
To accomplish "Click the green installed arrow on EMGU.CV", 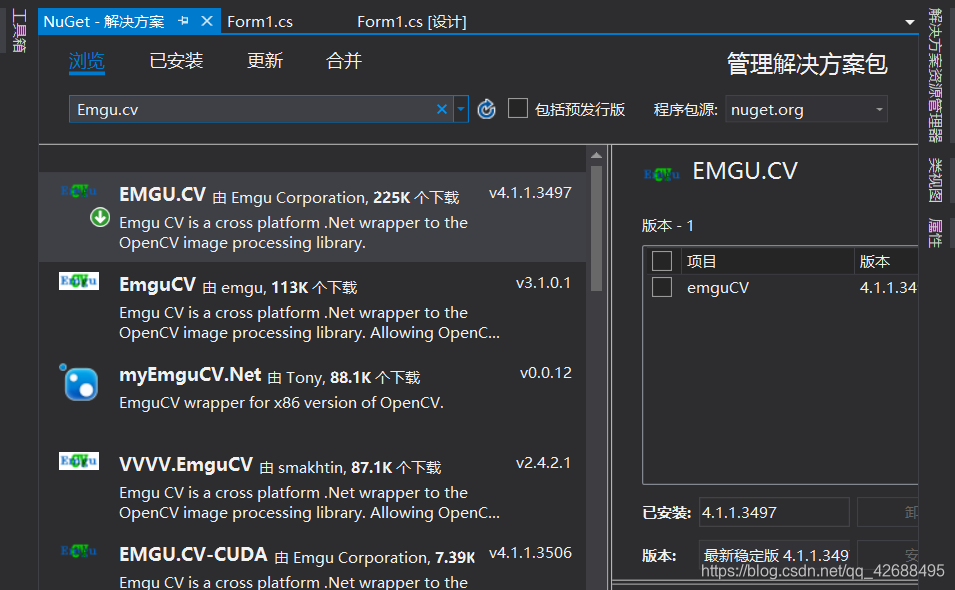I will click(100, 217).
